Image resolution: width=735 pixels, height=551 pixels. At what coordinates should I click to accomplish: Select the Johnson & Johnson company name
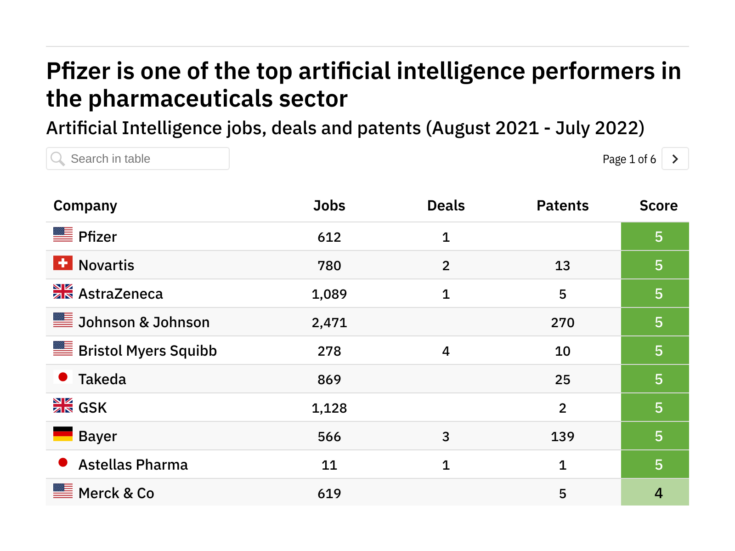tap(144, 322)
